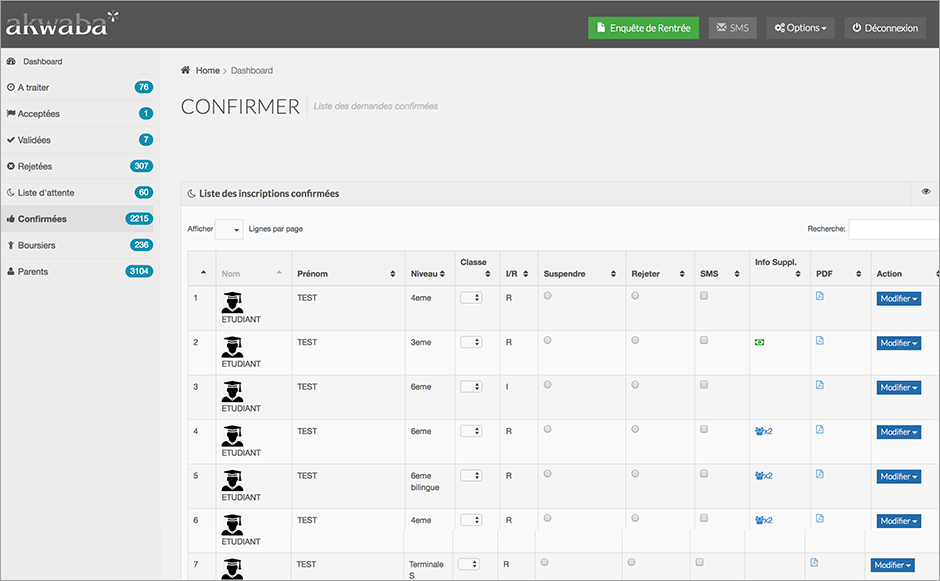The width and height of the screenshot is (940, 581).
Task: Click the siblings x2 icon in row 6
Action: click(764, 520)
